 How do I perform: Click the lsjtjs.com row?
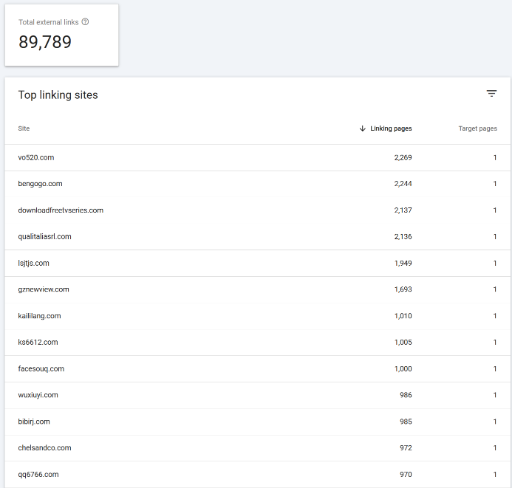(257, 263)
